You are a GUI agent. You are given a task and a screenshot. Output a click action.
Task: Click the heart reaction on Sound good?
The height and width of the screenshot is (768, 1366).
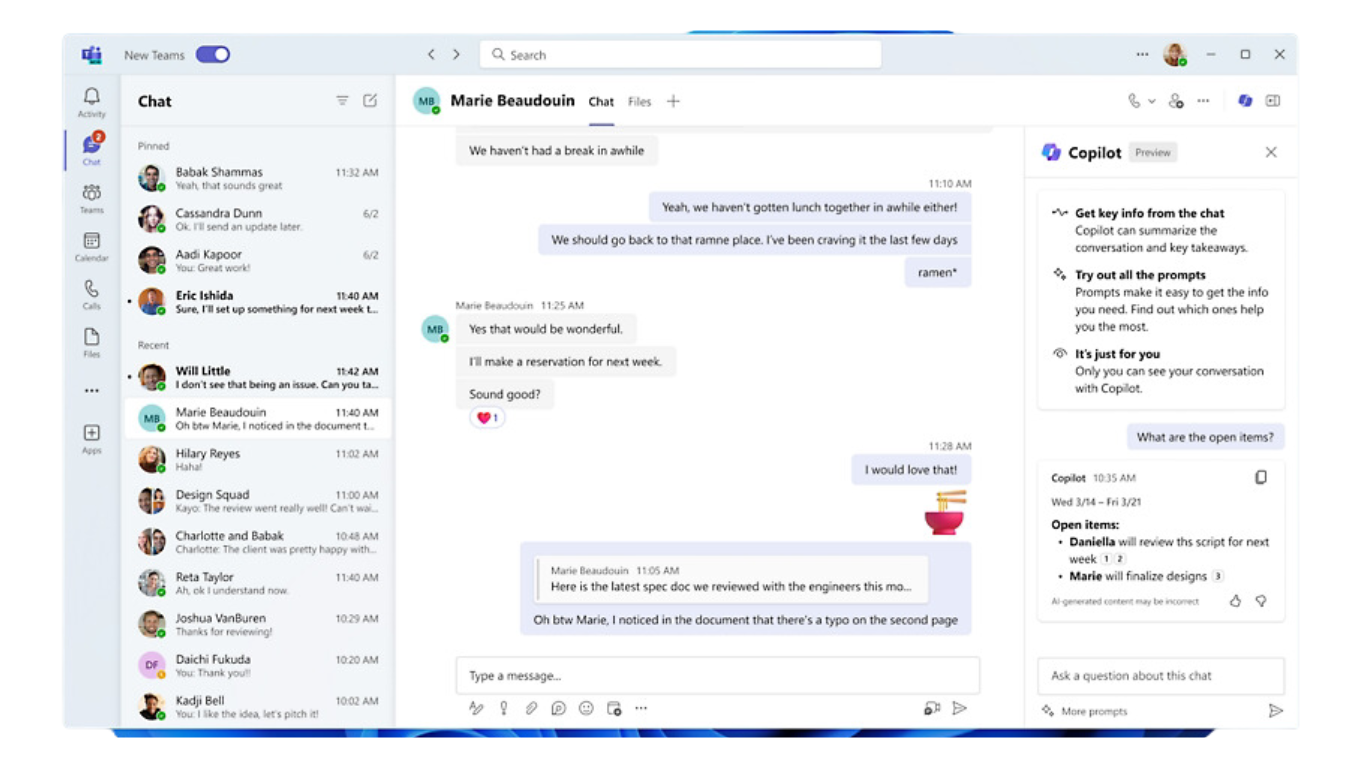[487, 418]
